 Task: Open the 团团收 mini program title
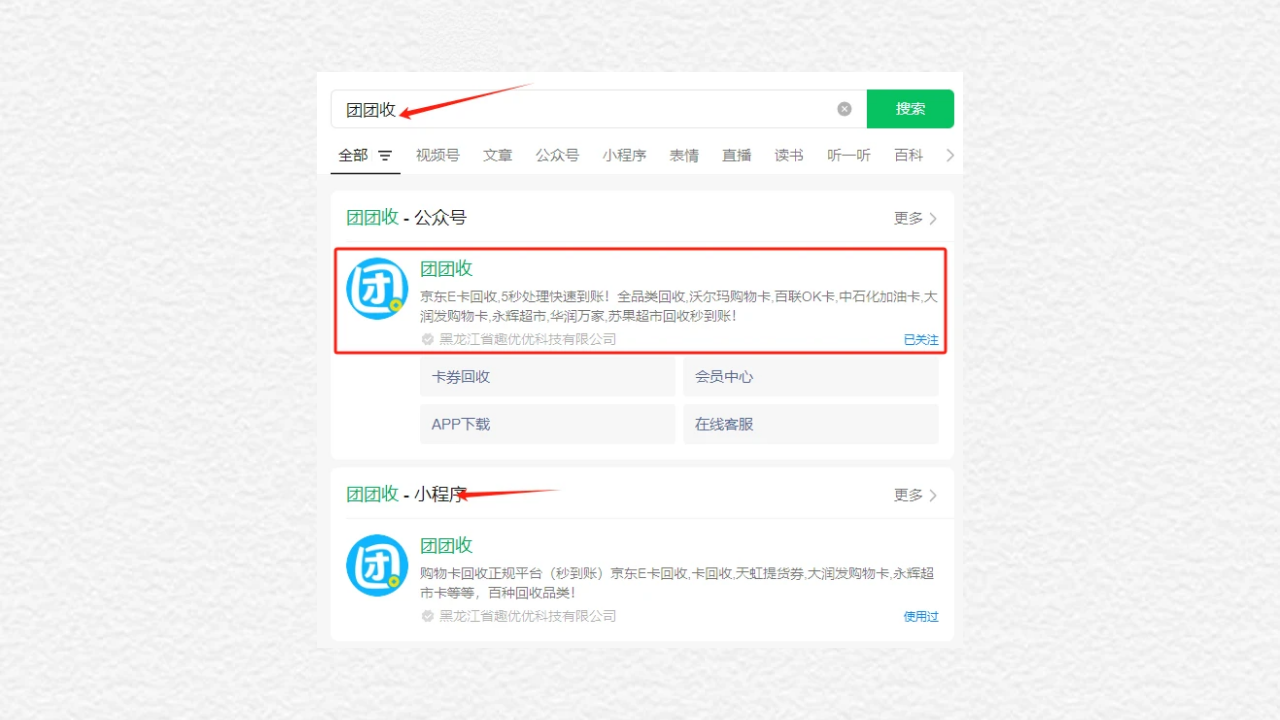[x=446, y=545]
